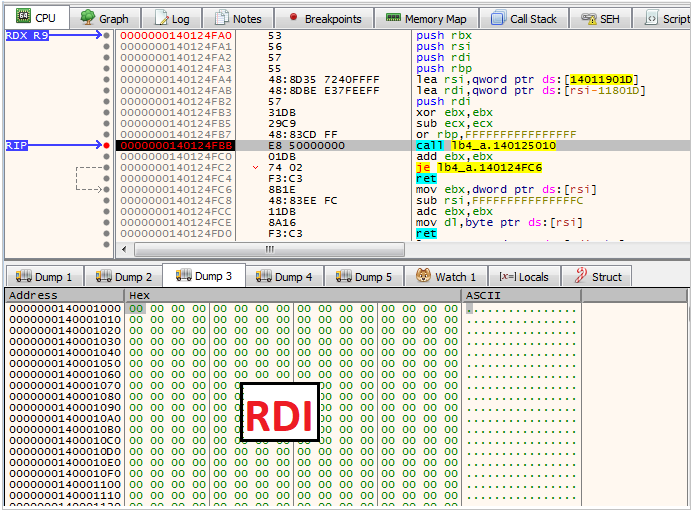Viewport: 695px width, 513px height.
Task: Click the disassembly horizontal scrollbar thumb
Action: [x=269, y=250]
